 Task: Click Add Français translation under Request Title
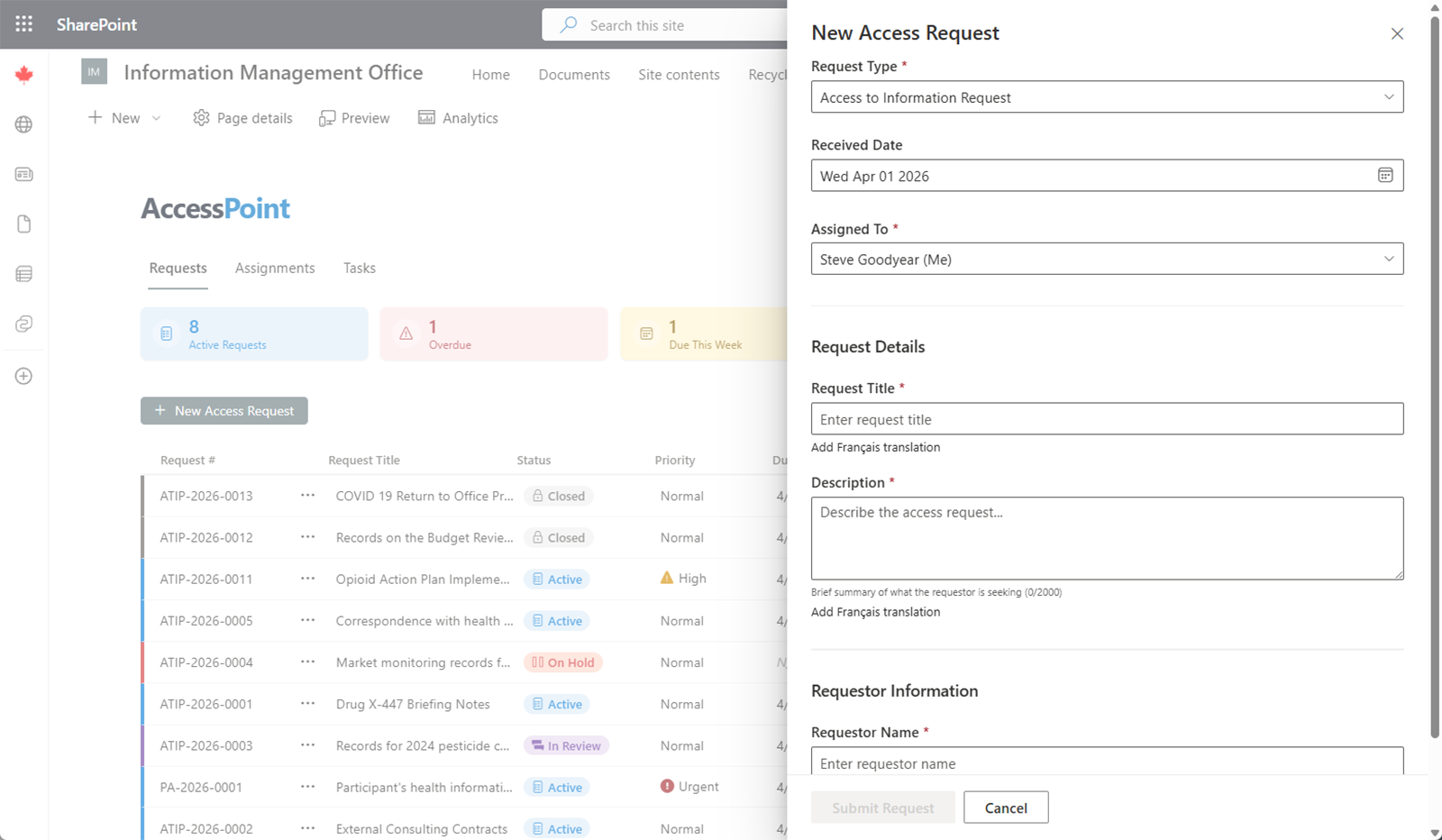[875, 446]
